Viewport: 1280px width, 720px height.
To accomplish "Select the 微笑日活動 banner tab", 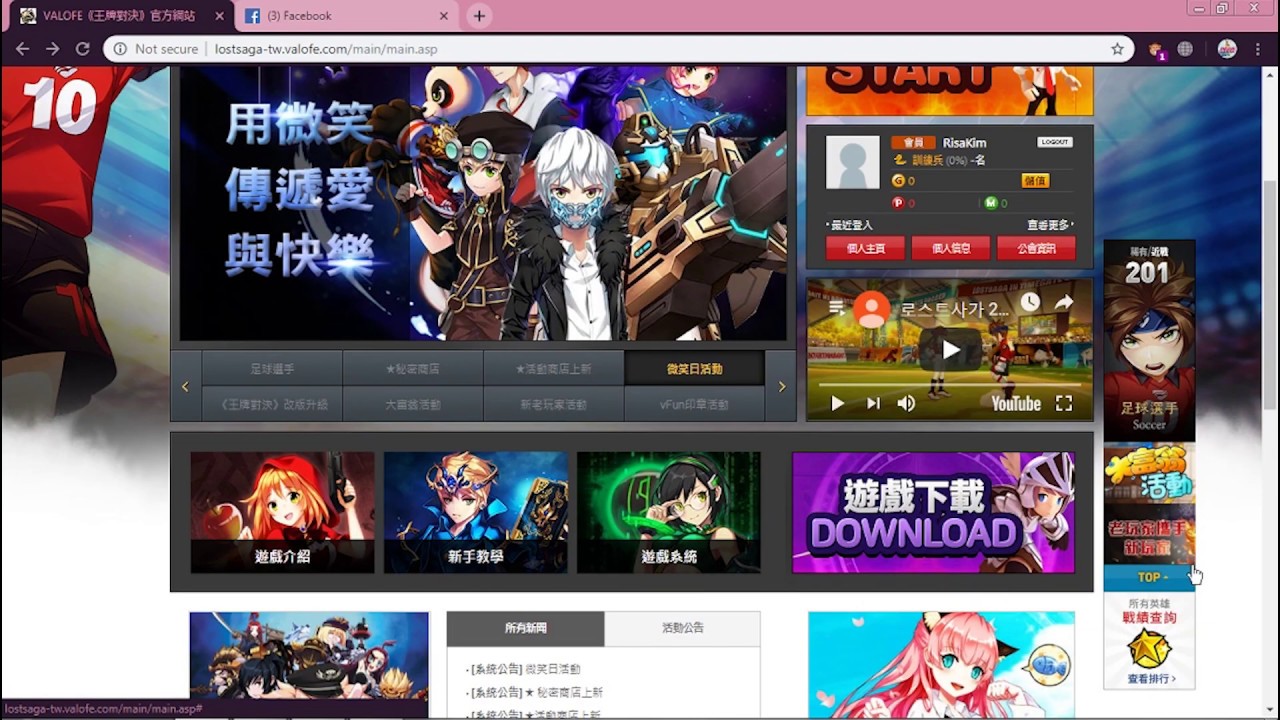I will tap(694, 368).
